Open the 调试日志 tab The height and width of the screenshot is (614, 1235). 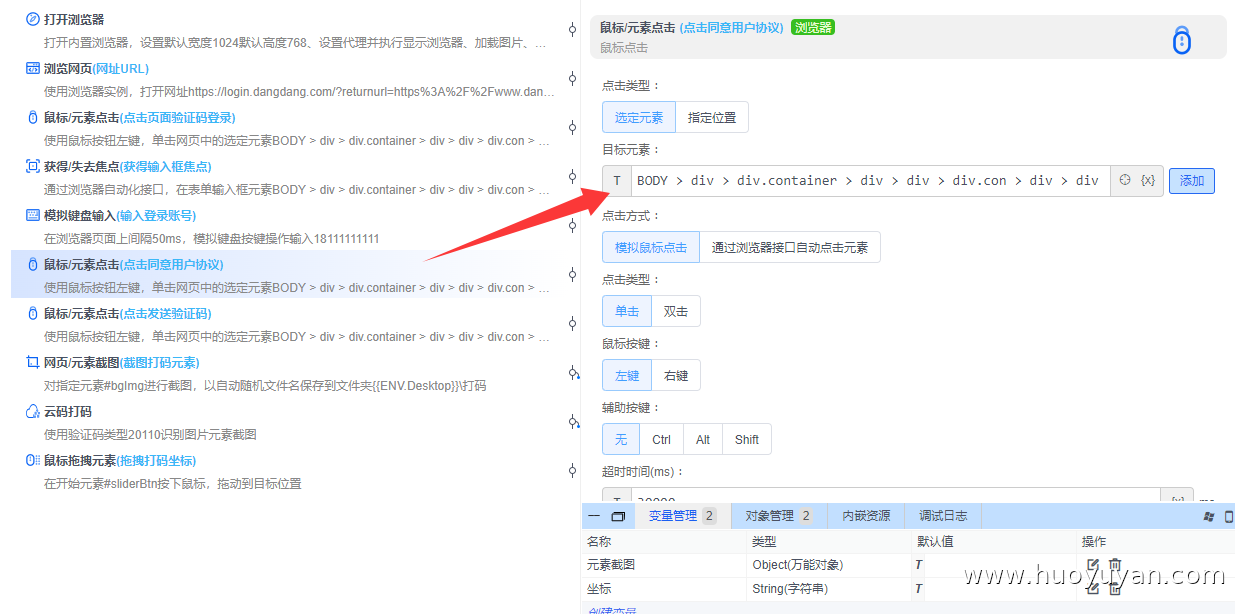943,516
